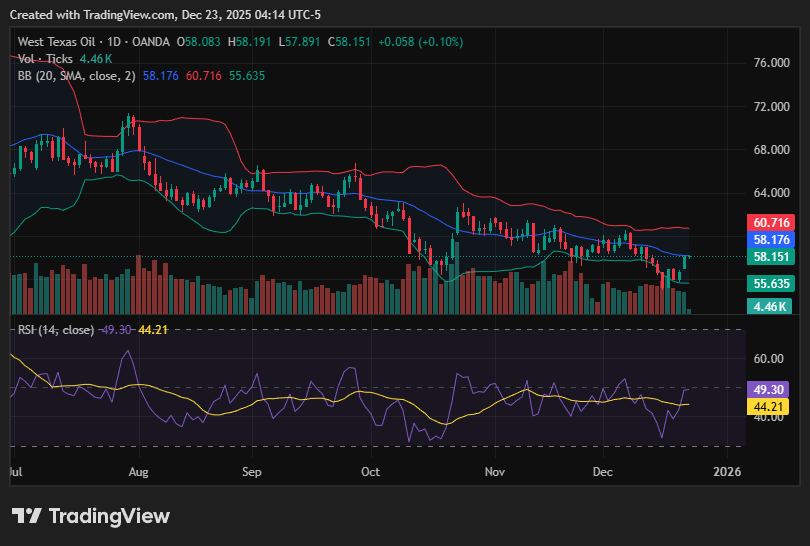Select the teal 58.151 current price tag
Viewport: 810px width, 546px height.
(771, 257)
